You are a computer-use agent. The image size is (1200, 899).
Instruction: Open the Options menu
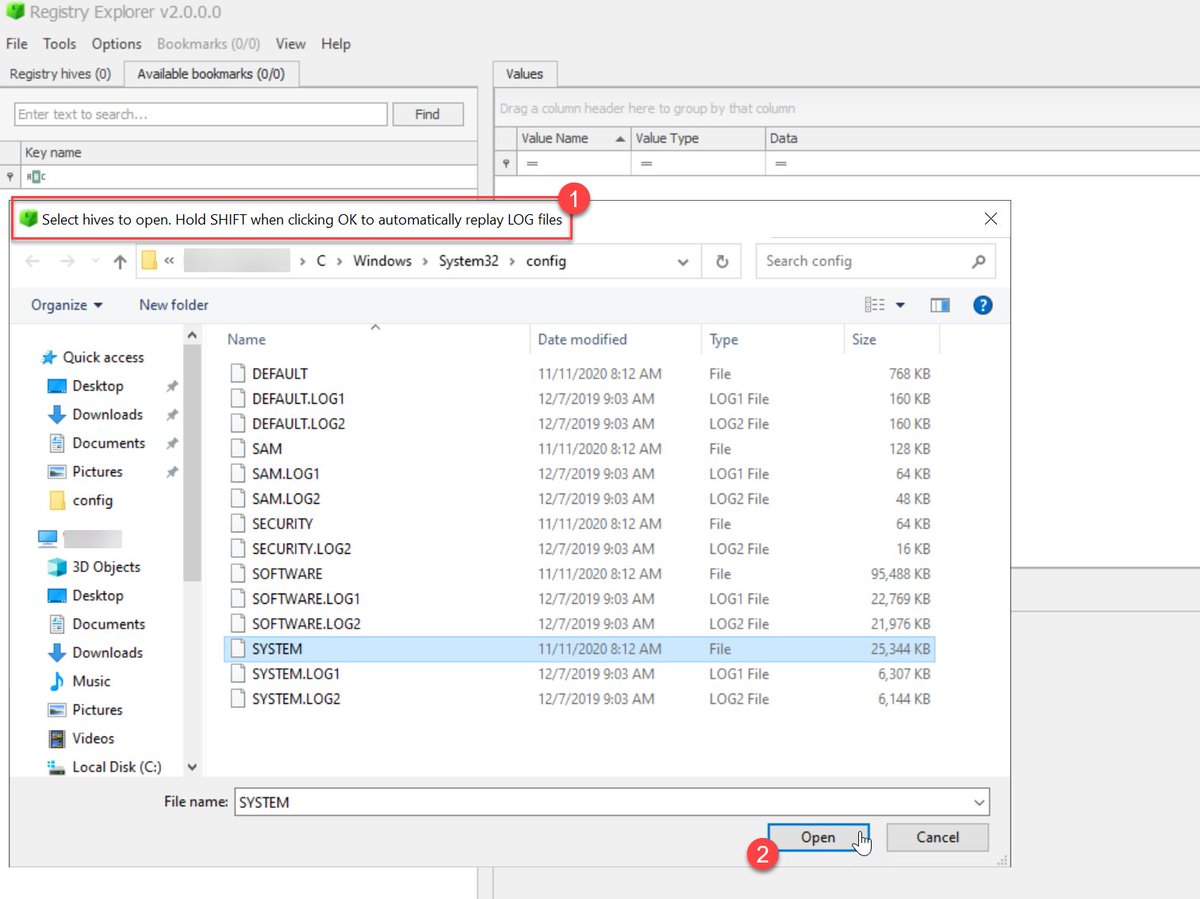(117, 44)
